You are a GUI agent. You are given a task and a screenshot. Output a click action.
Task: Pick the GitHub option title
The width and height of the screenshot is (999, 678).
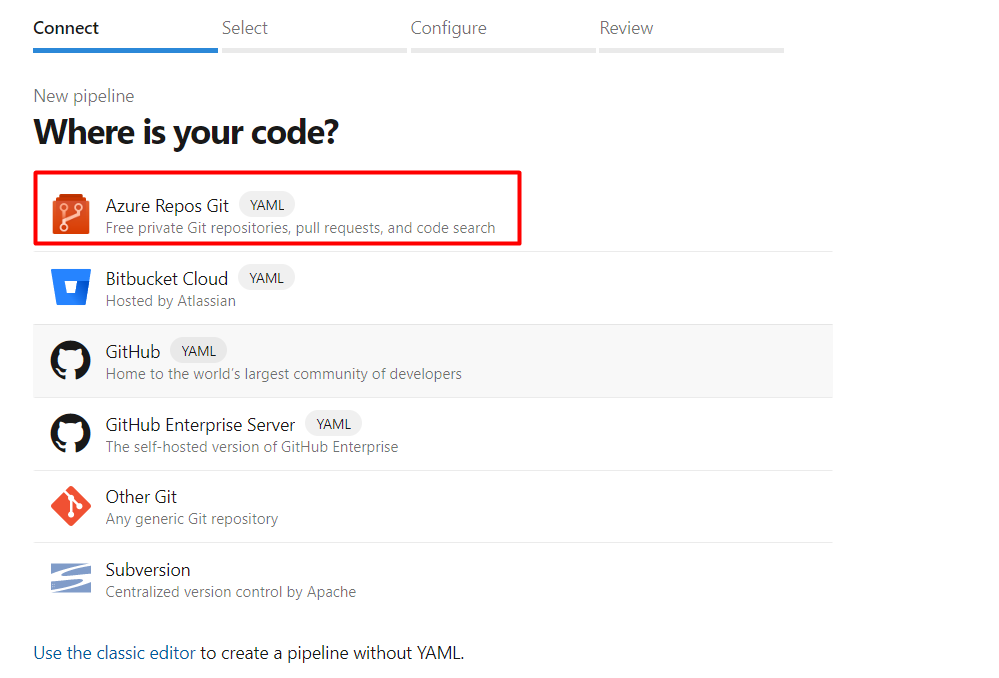[x=133, y=352]
